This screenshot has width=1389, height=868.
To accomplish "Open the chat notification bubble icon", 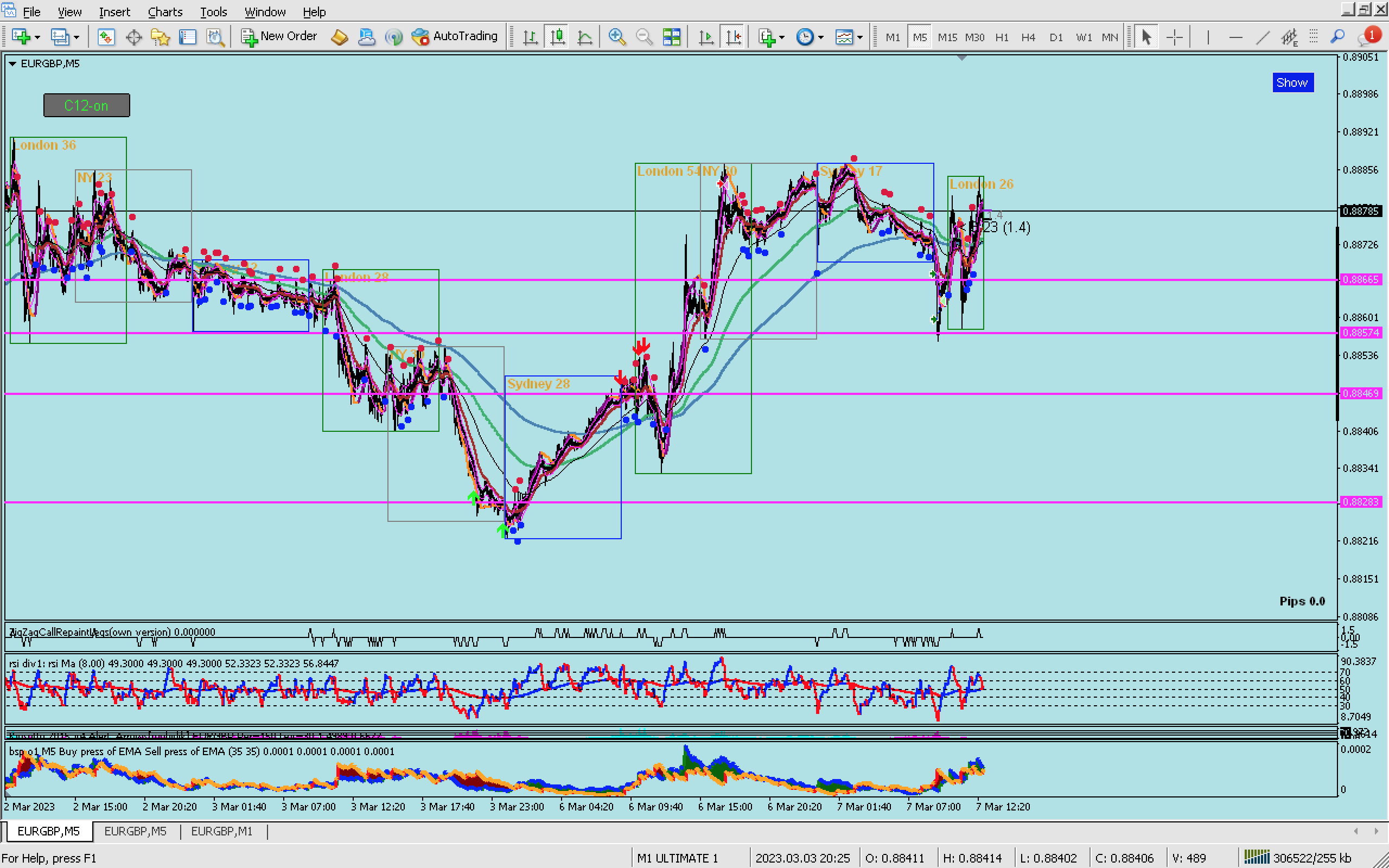I will click(1367, 37).
